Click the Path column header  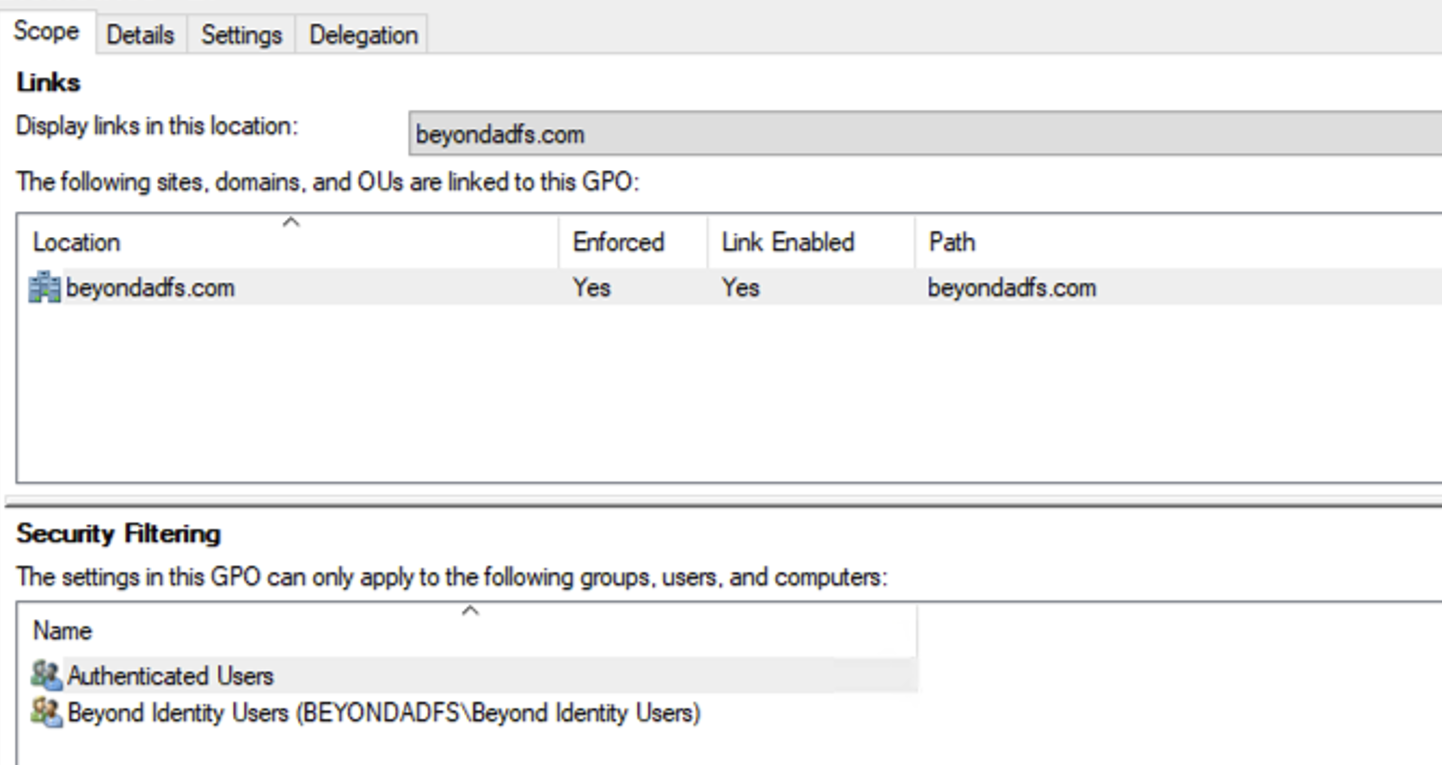(951, 242)
